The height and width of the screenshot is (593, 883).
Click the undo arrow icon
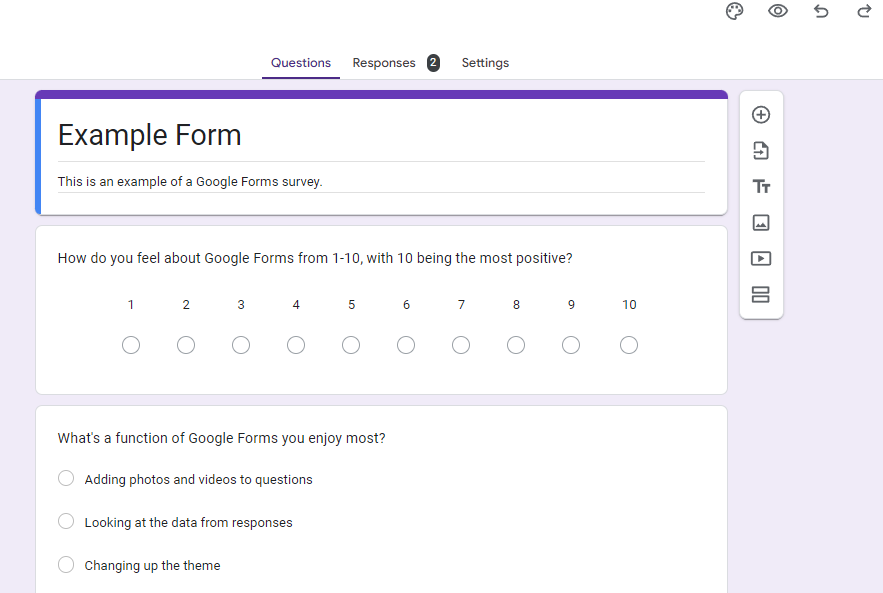tap(821, 11)
